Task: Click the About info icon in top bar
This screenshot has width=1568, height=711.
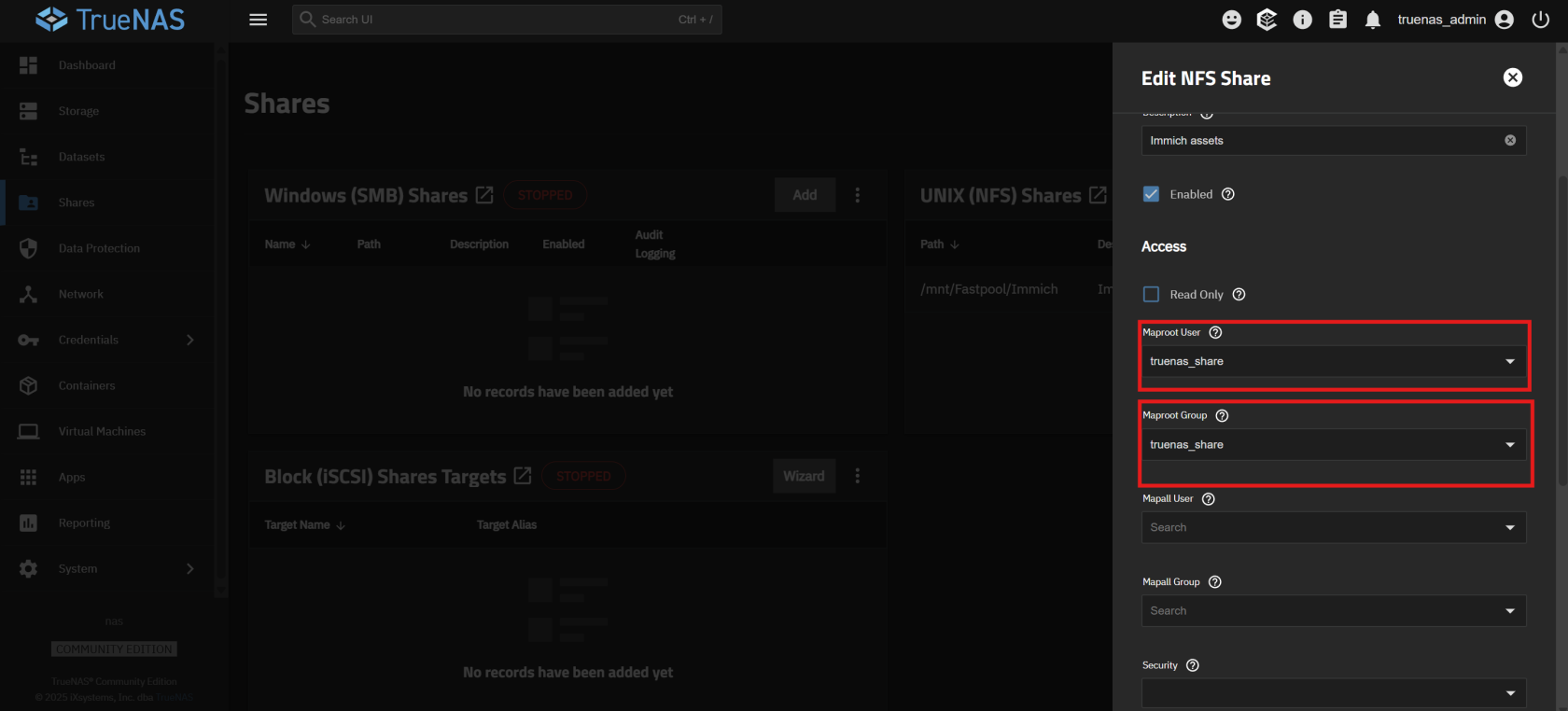Action: click(1302, 20)
